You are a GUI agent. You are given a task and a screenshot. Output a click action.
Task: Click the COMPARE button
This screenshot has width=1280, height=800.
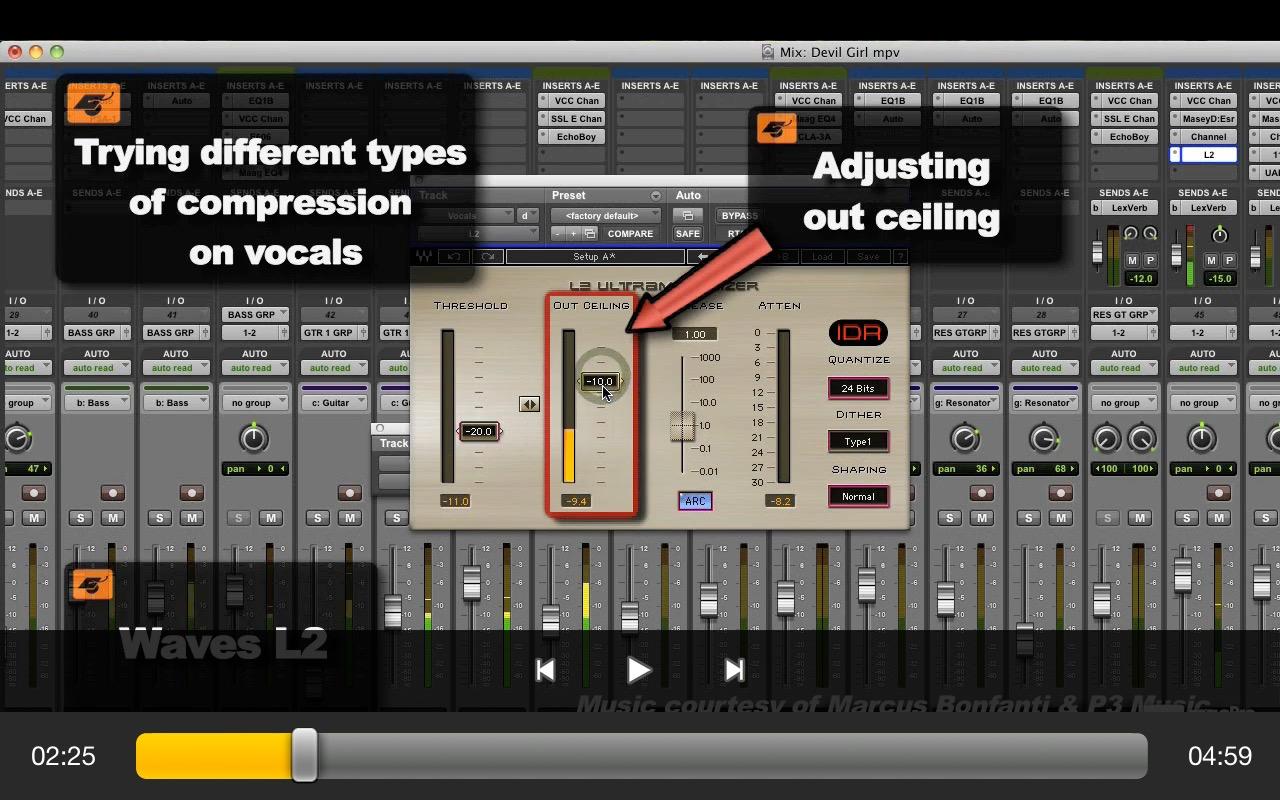pos(630,234)
